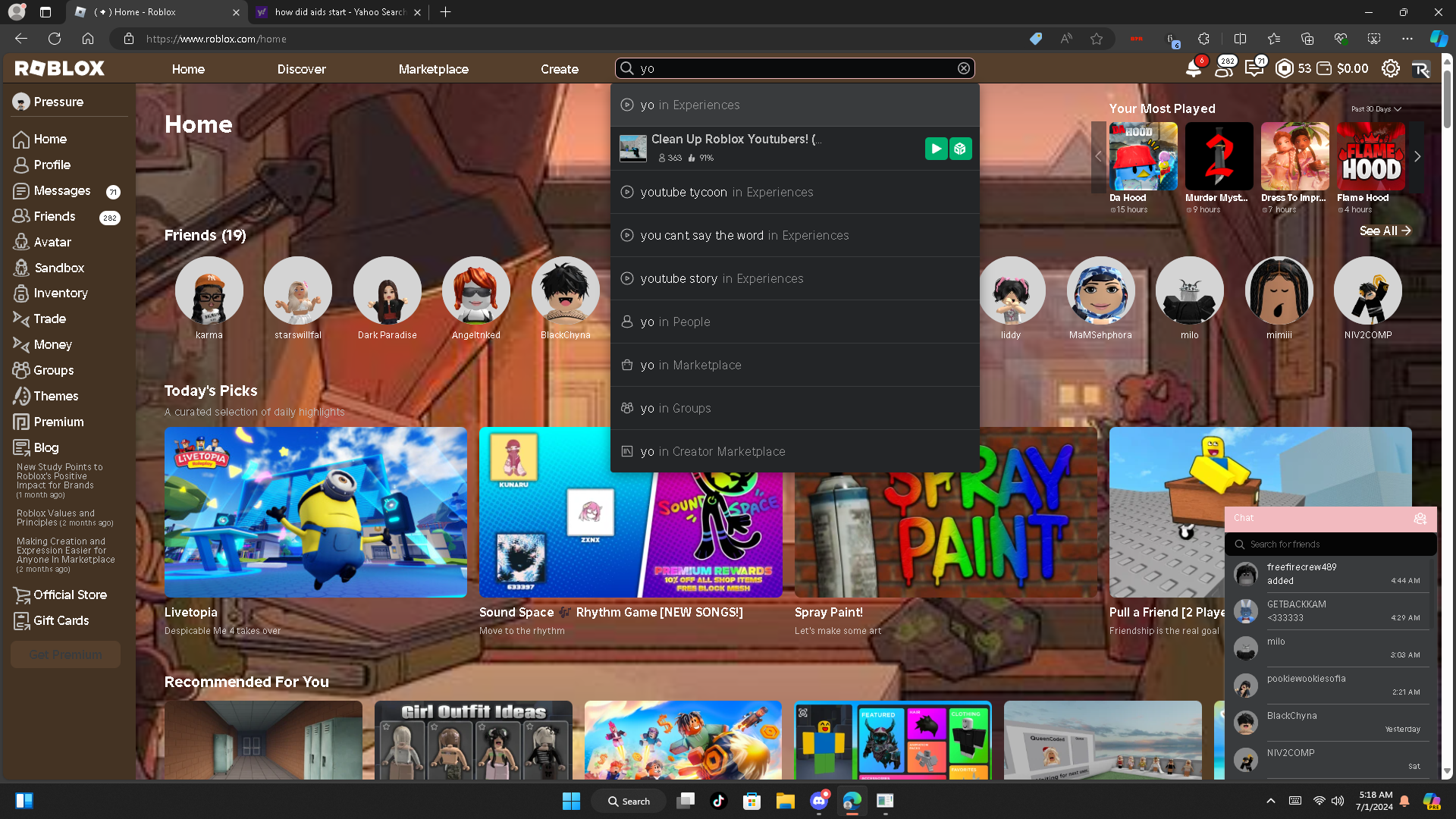
Task: Expand the Past 30 Days dropdown
Action: point(1376,109)
